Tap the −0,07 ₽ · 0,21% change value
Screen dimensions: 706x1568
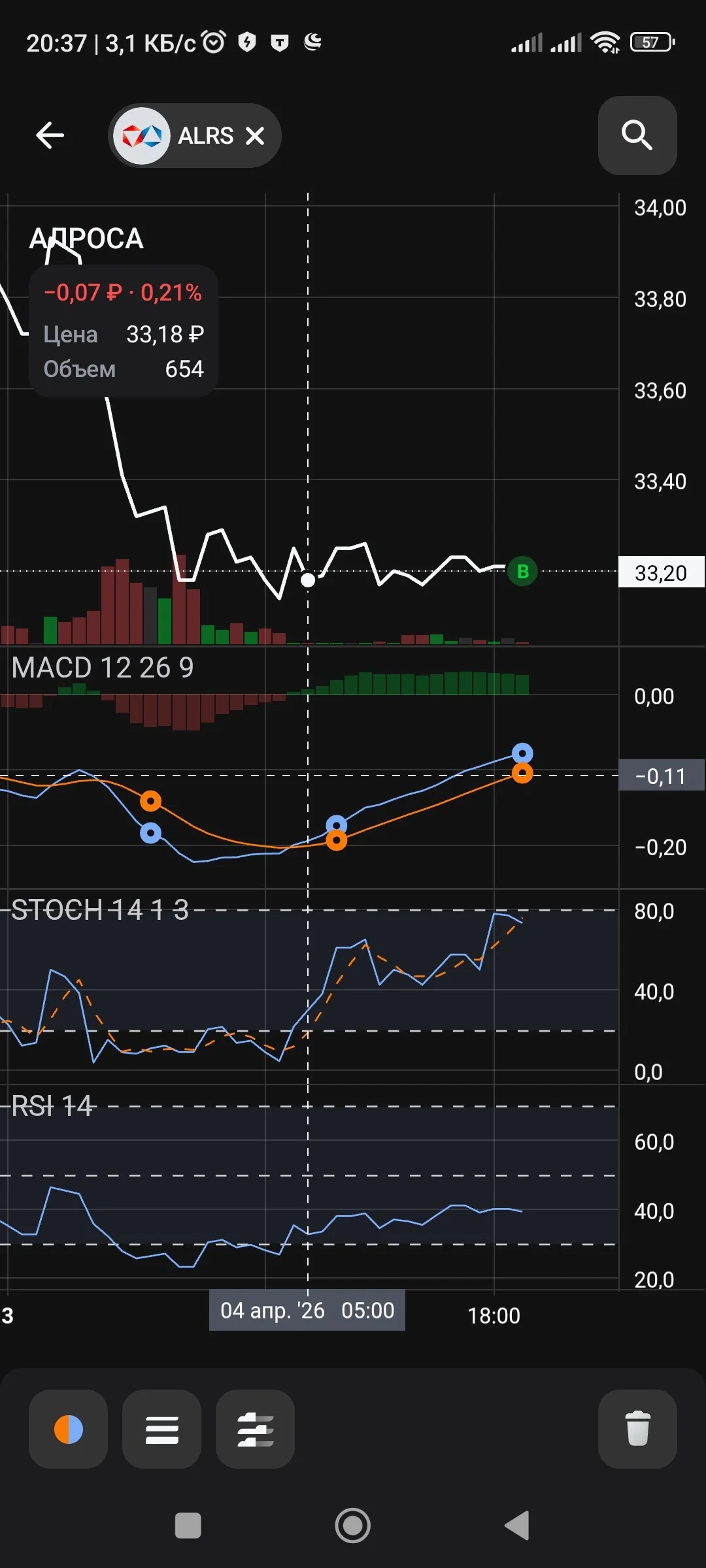point(123,293)
